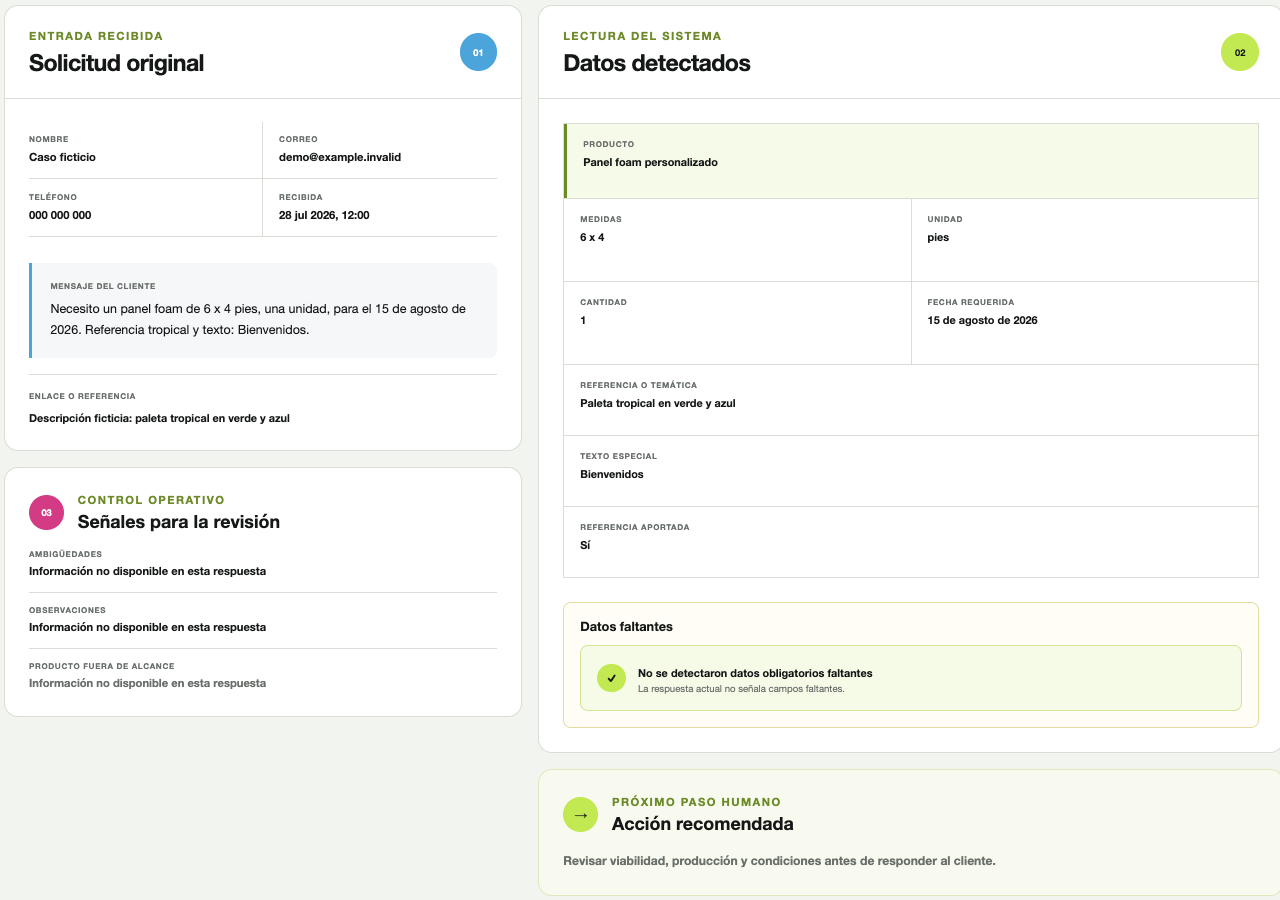The height and width of the screenshot is (900, 1280).
Task: Click the Unidad value pies
Action: (x=938, y=238)
